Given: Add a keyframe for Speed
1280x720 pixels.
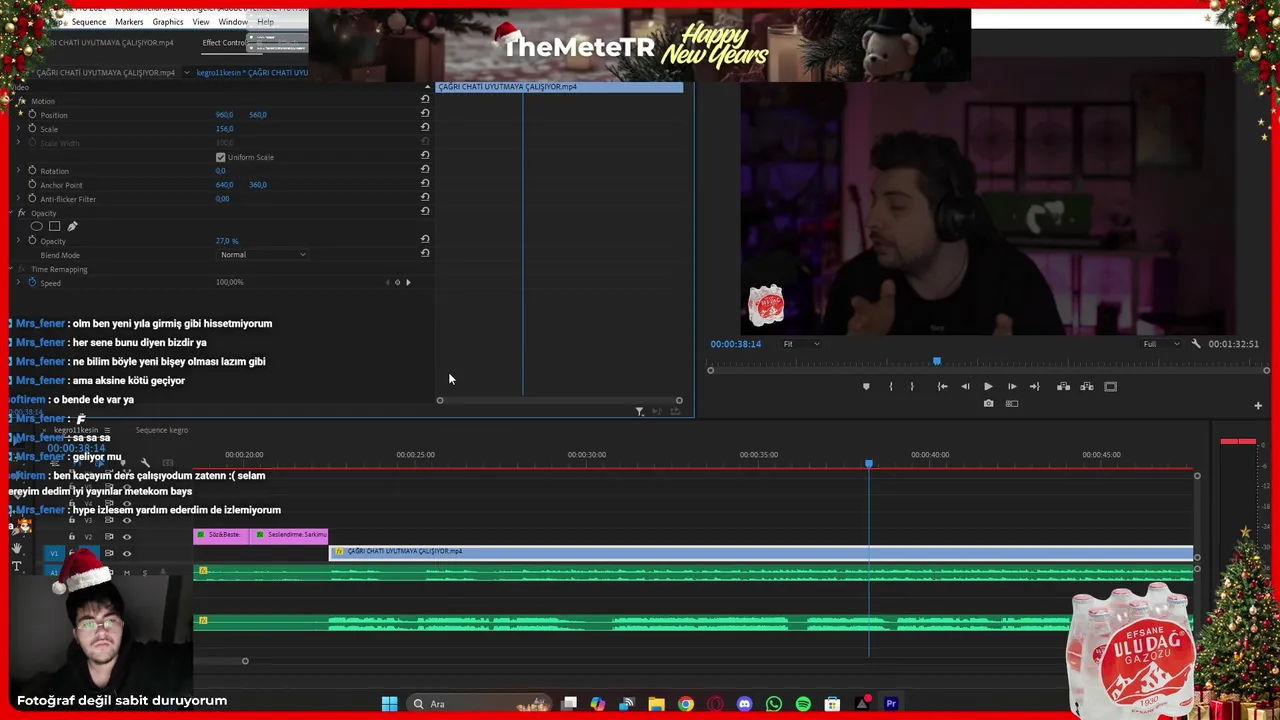Looking at the screenshot, I should 397,282.
